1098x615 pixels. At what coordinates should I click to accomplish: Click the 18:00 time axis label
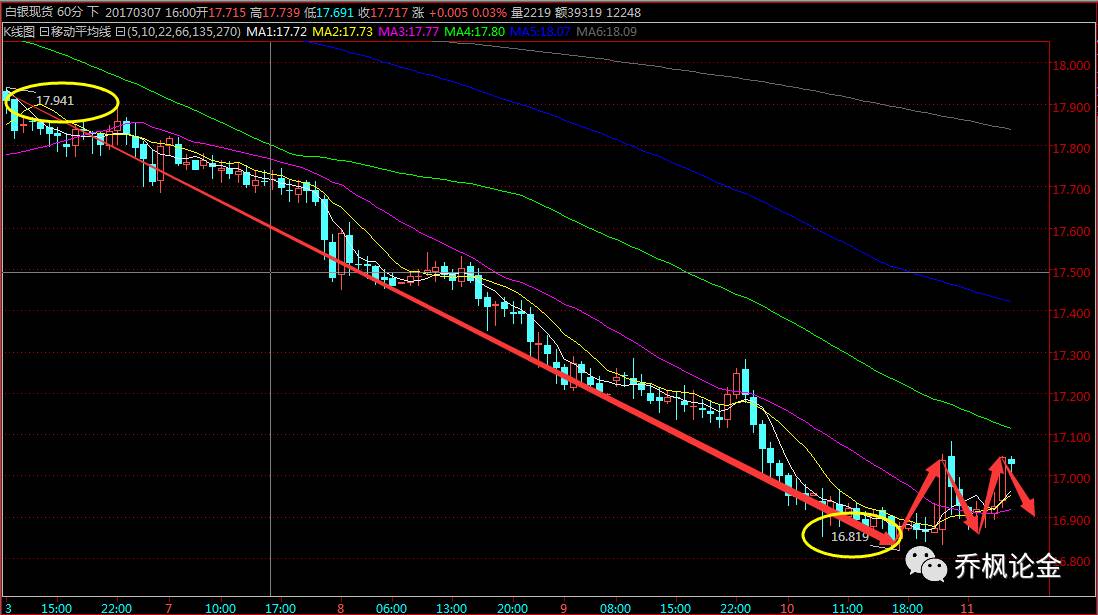pyautogui.click(x=908, y=608)
